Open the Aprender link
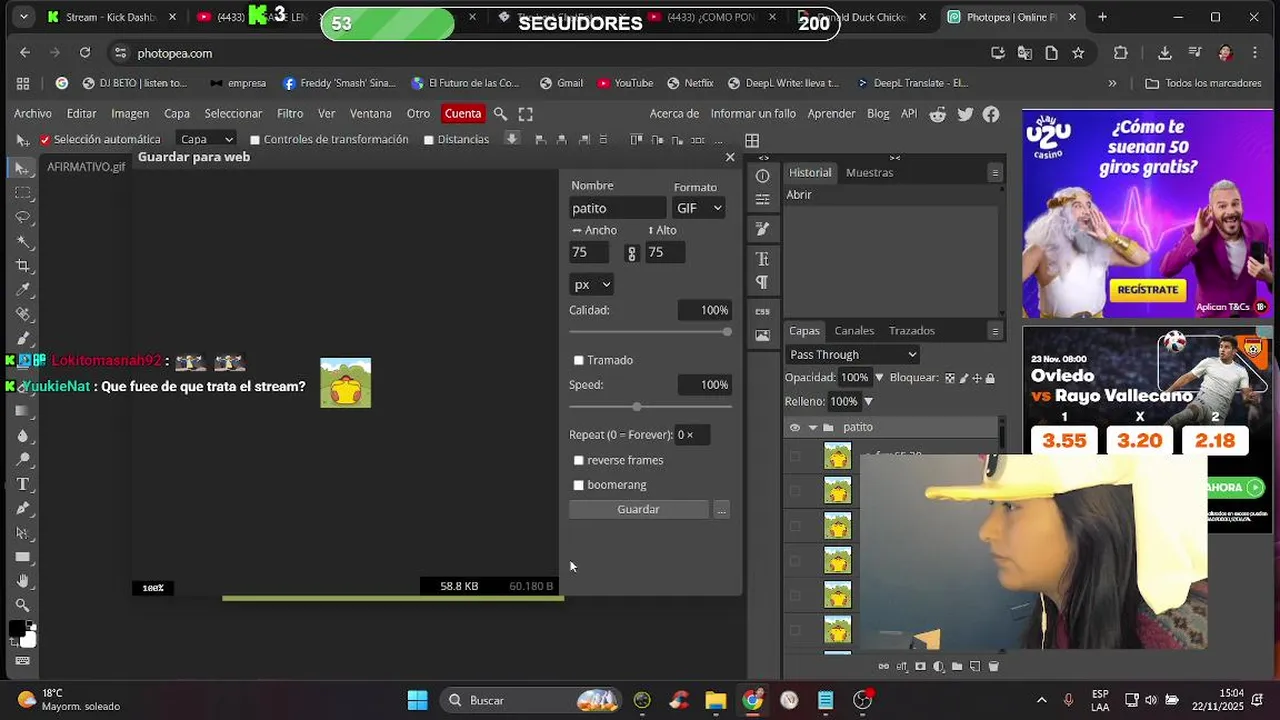The width and height of the screenshot is (1280, 720). (x=831, y=114)
